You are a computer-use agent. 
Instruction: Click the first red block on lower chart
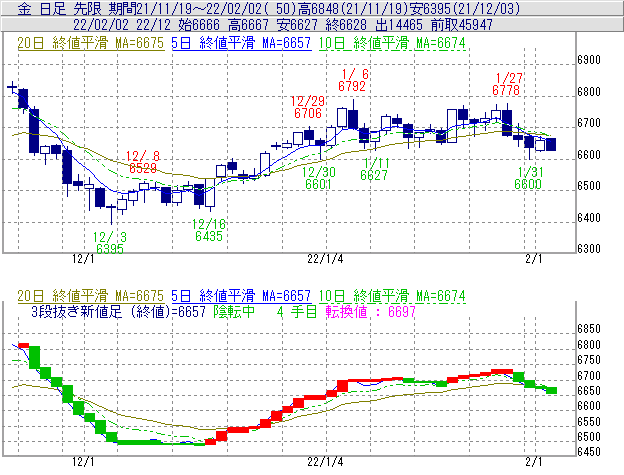click(x=23, y=345)
